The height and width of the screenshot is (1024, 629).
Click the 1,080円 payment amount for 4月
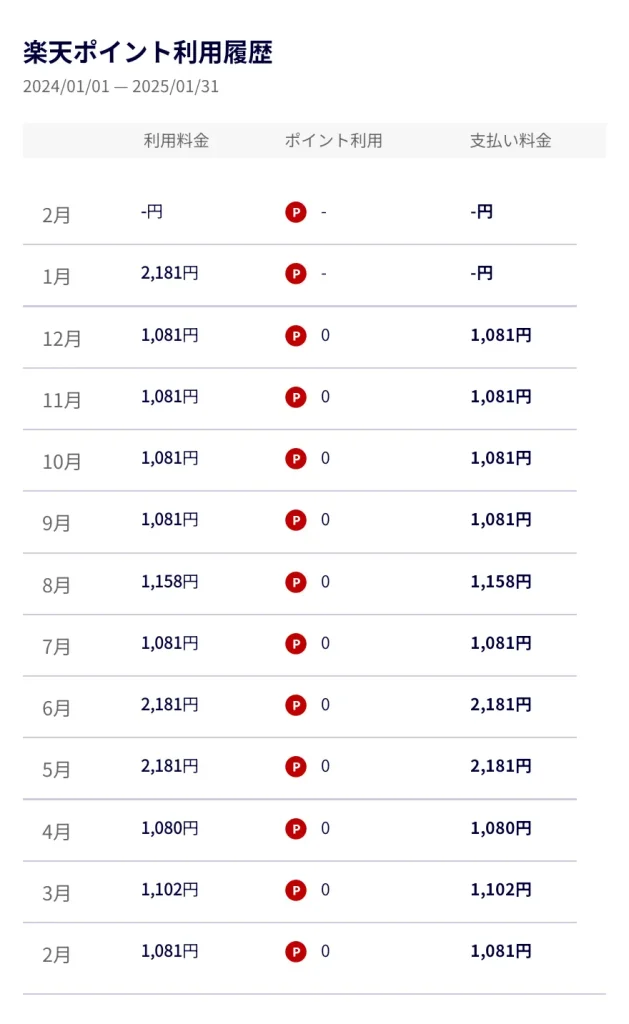[501, 828]
